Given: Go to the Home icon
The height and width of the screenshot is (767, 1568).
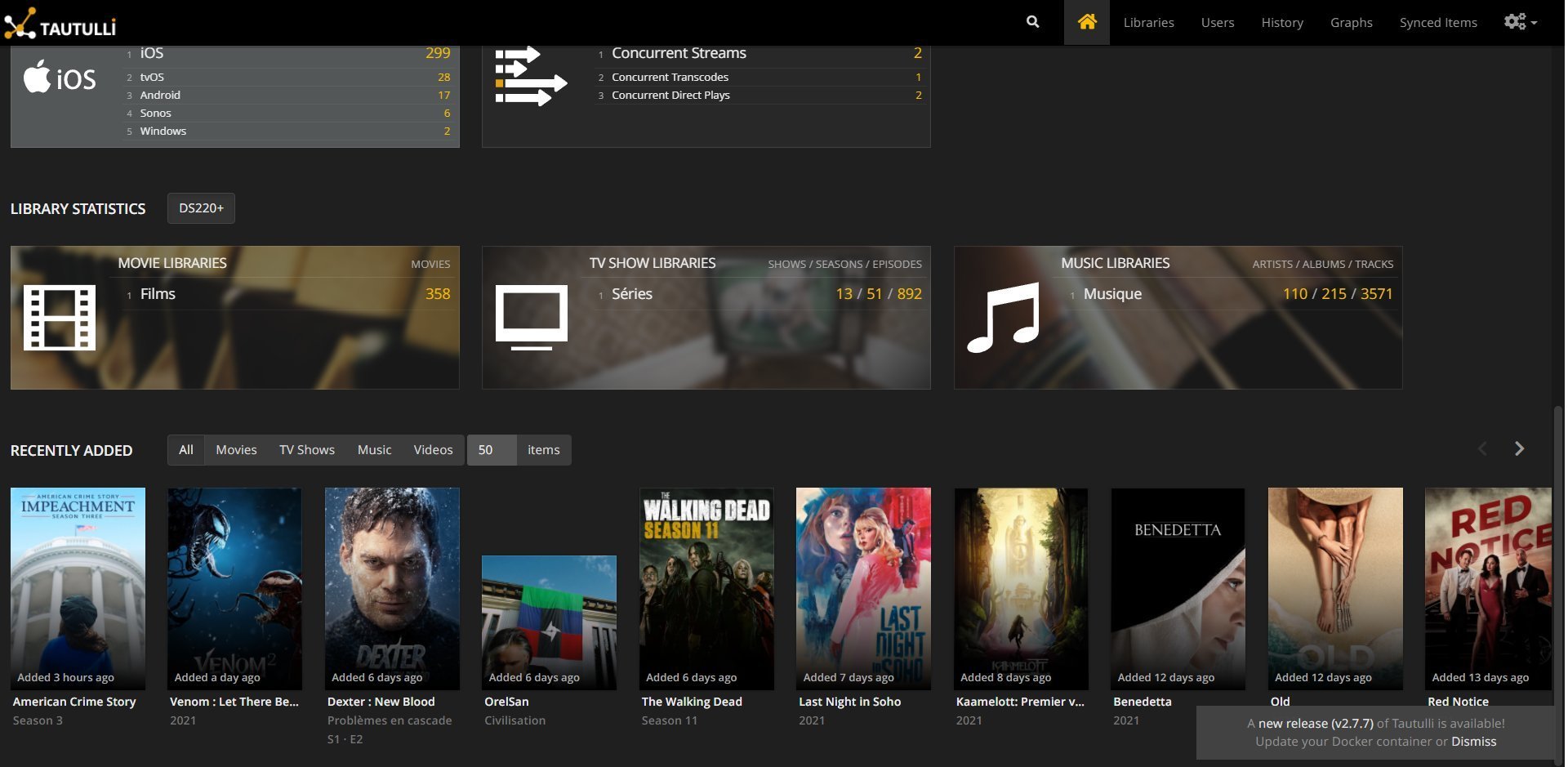Looking at the screenshot, I should click(x=1086, y=22).
